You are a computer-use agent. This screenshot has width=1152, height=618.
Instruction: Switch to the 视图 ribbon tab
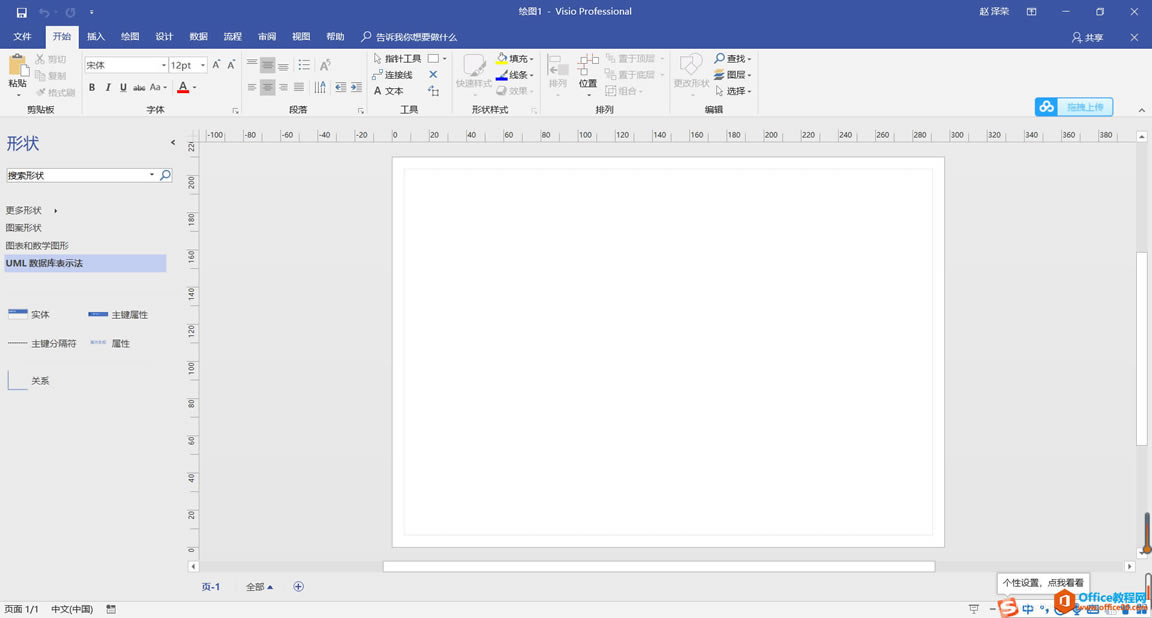[x=300, y=36]
